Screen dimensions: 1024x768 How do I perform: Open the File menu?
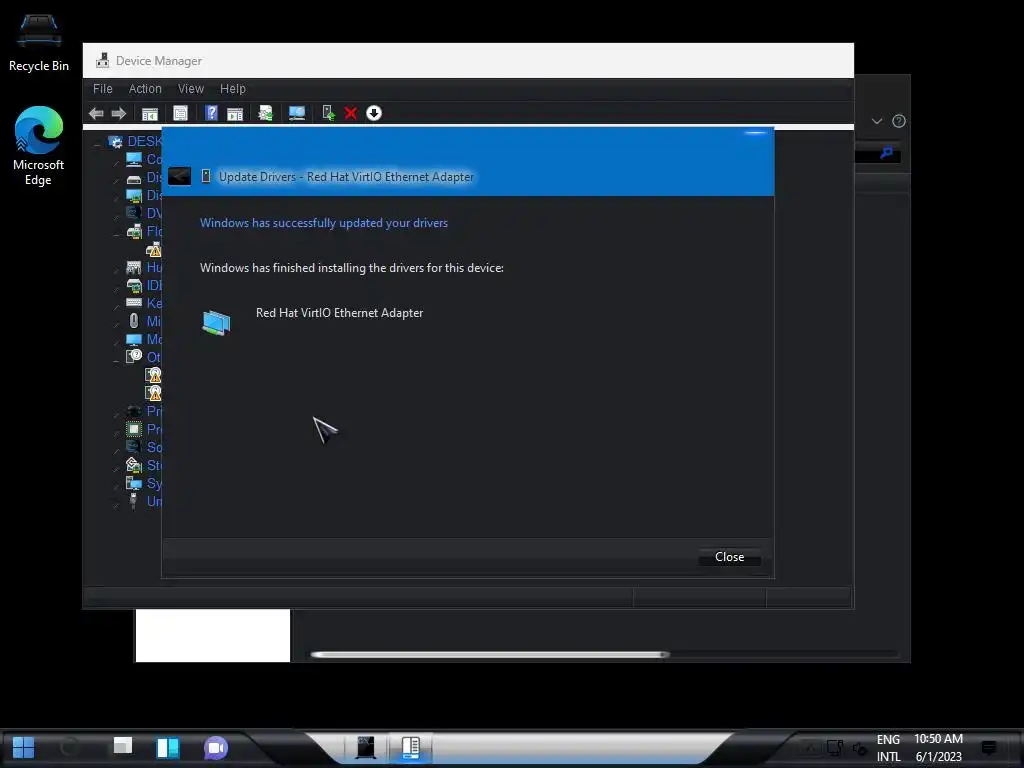click(x=103, y=89)
